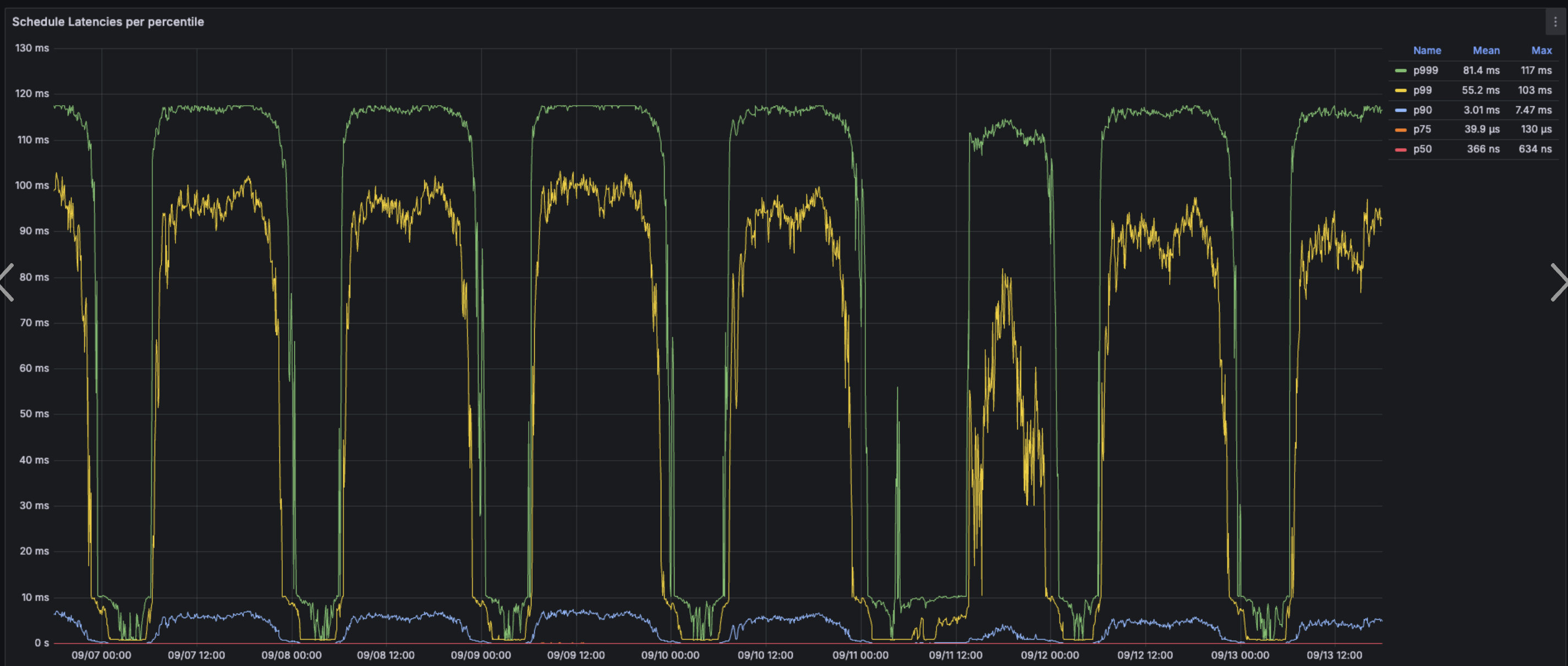Sort legend by Name column header
Screen dimensions: 1568x666
pos(1427,51)
